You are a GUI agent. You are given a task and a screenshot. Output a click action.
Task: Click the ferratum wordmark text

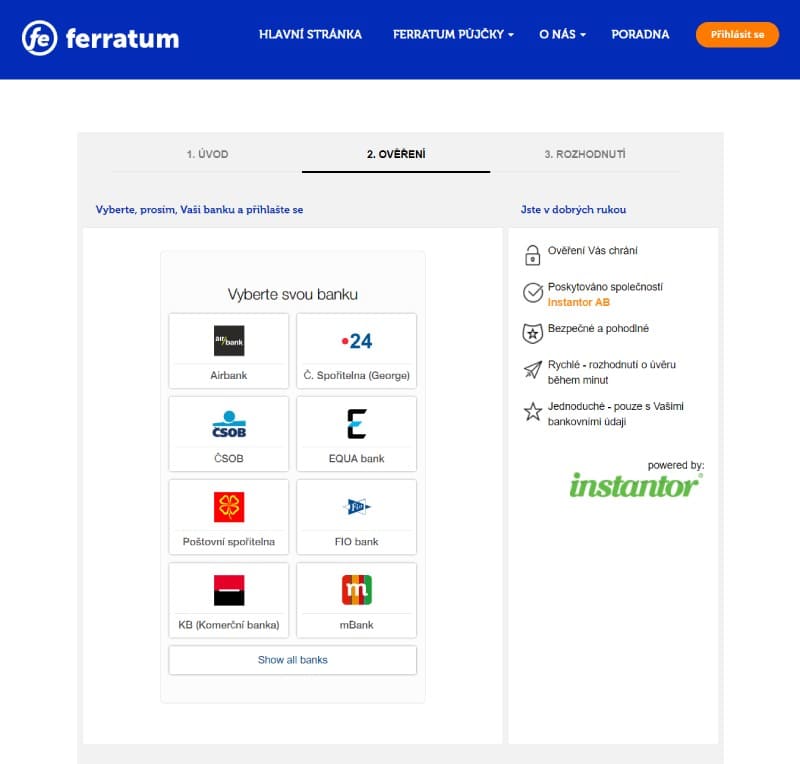point(122,39)
